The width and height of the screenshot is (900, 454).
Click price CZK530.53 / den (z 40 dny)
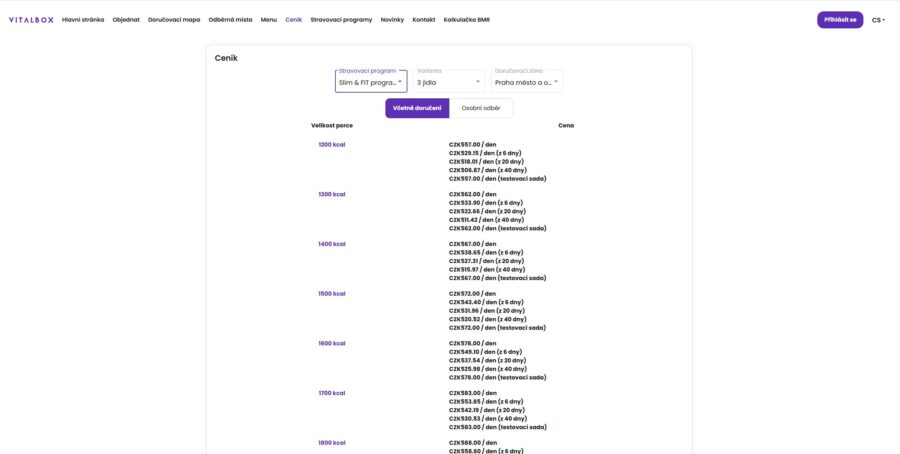coord(488,418)
